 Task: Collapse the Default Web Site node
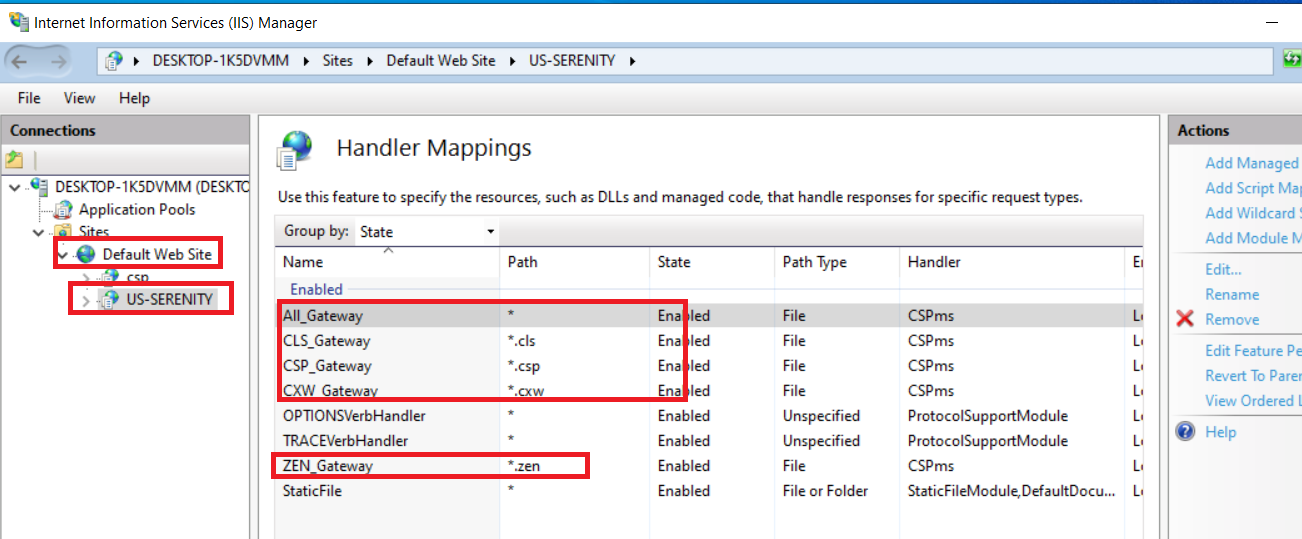[x=62, y=255]
